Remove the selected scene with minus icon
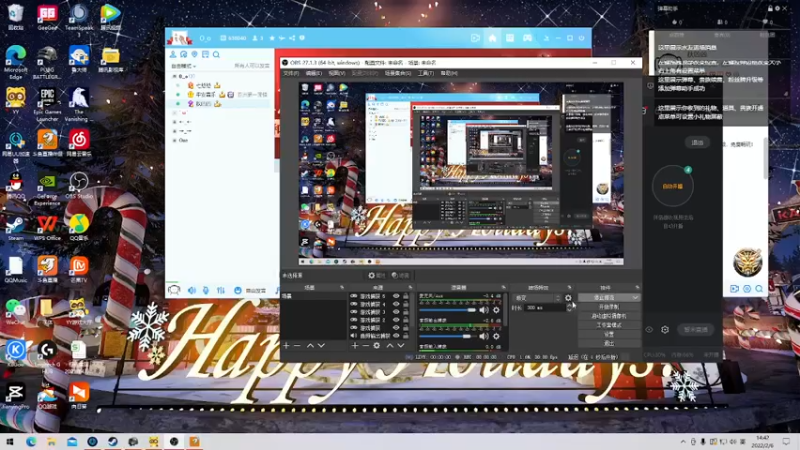Viewport: 800px width, 450px height. (x=297, y=346)
